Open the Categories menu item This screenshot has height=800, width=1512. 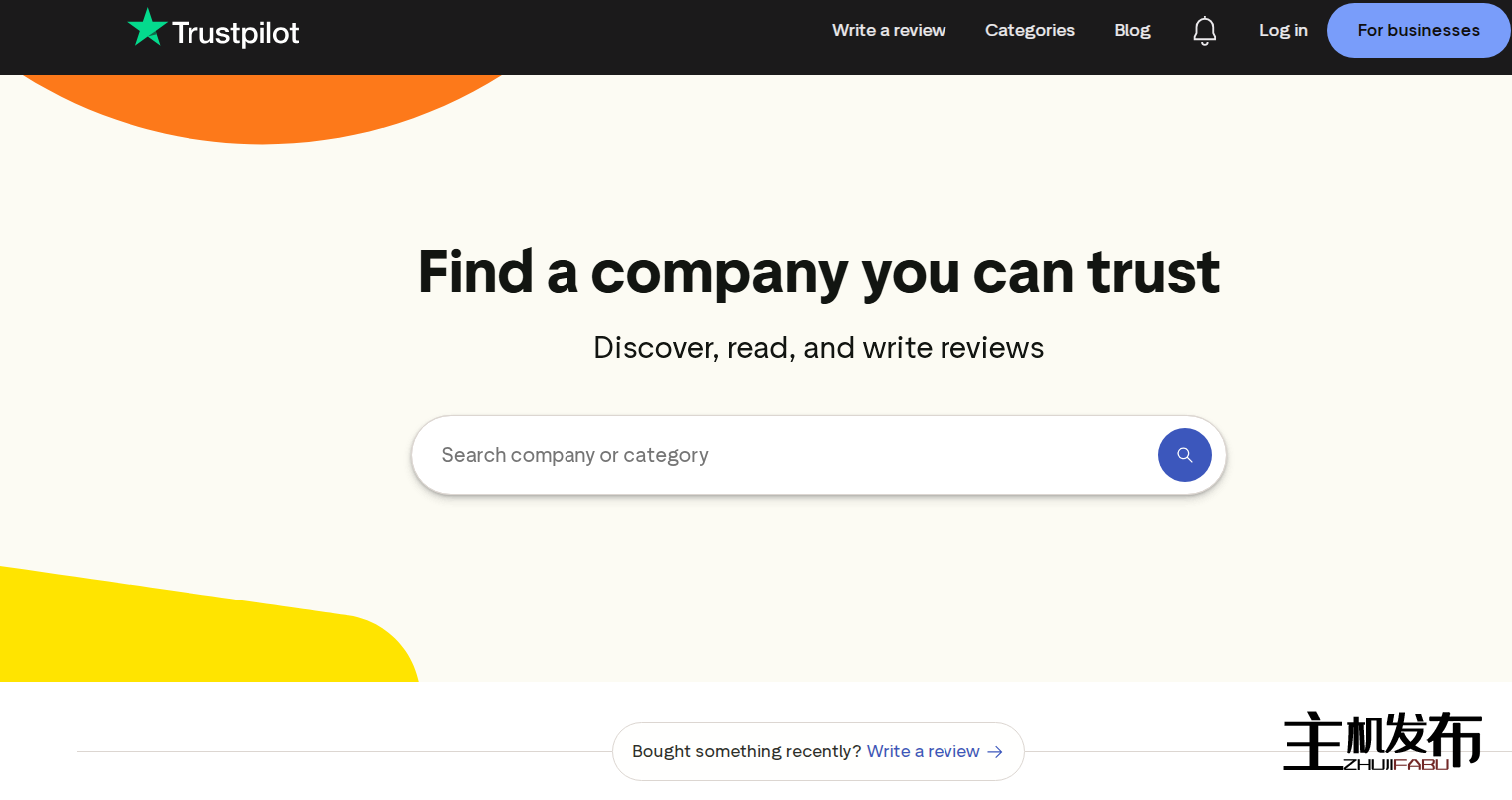coord(1029,30)
